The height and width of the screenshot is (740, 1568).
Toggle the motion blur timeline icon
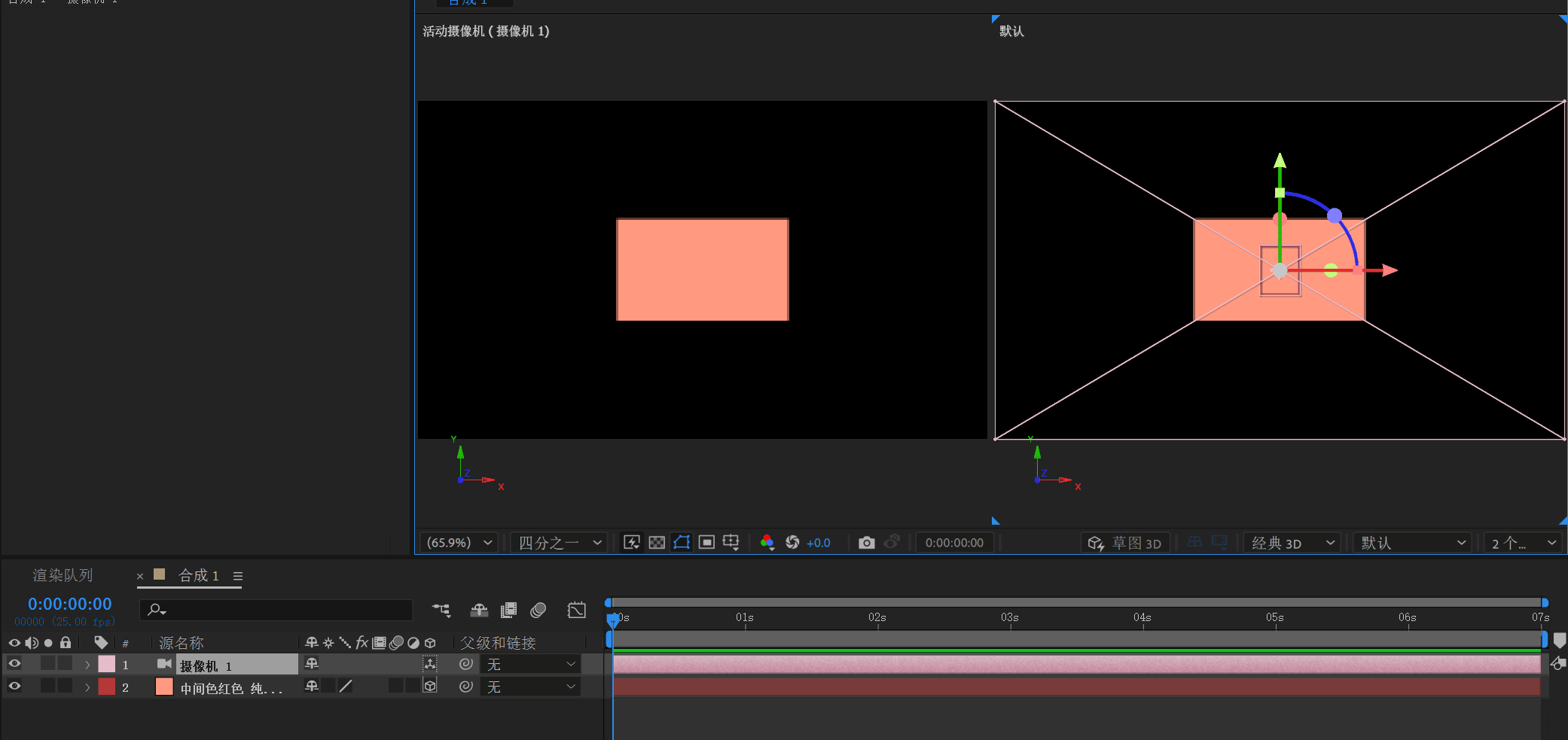(x=538, y=610)
